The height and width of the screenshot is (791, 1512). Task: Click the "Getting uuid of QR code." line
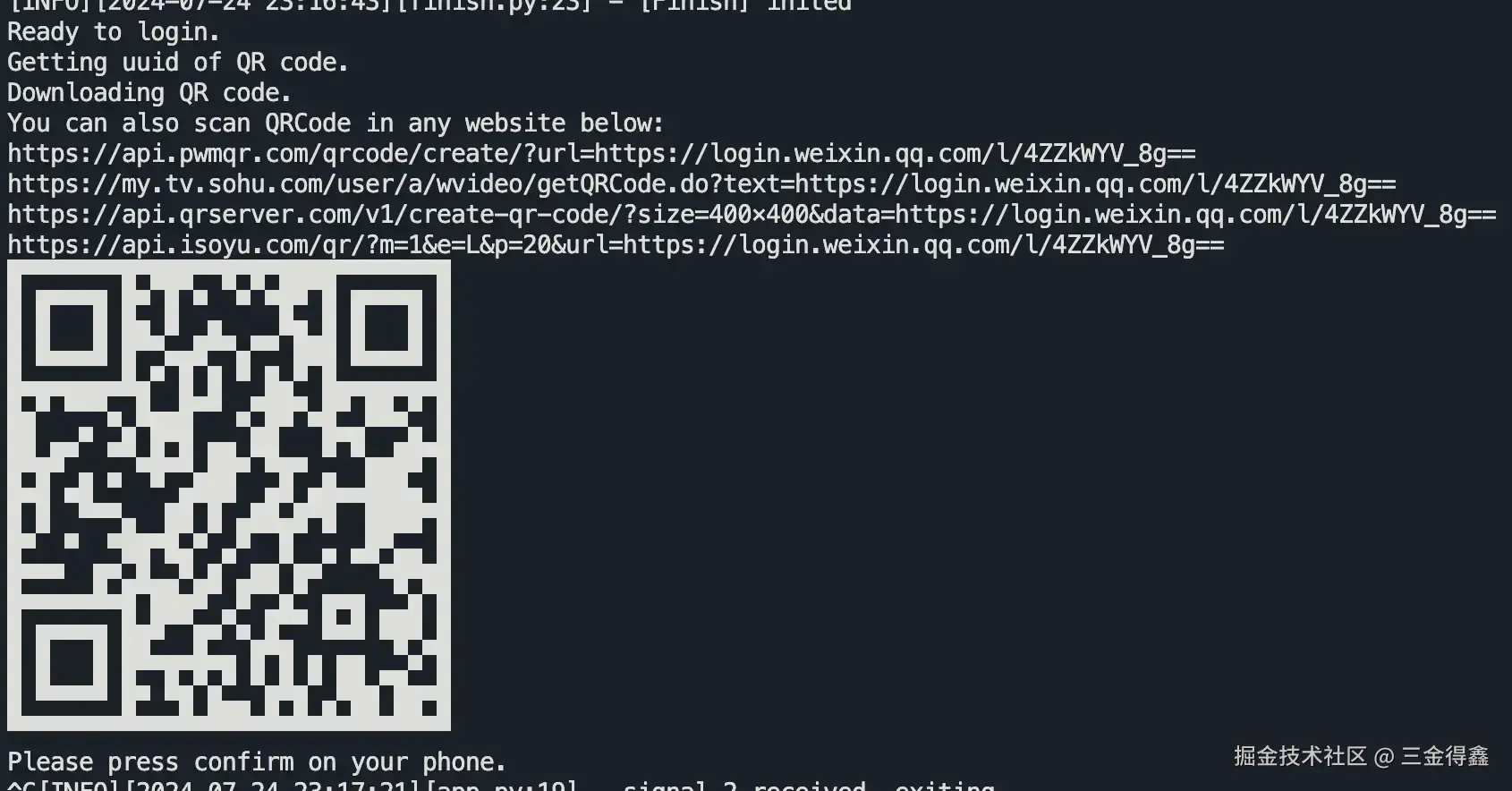tap(178, 63)
